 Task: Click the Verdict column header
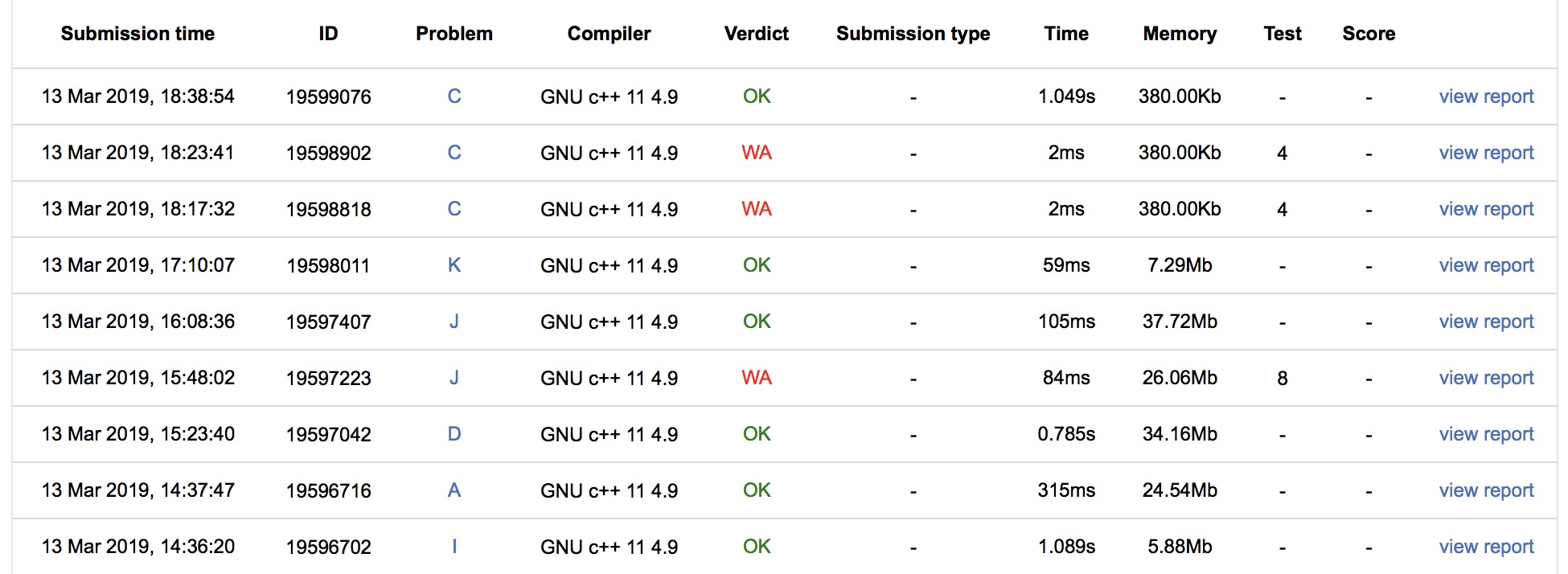tap(756, 34)
